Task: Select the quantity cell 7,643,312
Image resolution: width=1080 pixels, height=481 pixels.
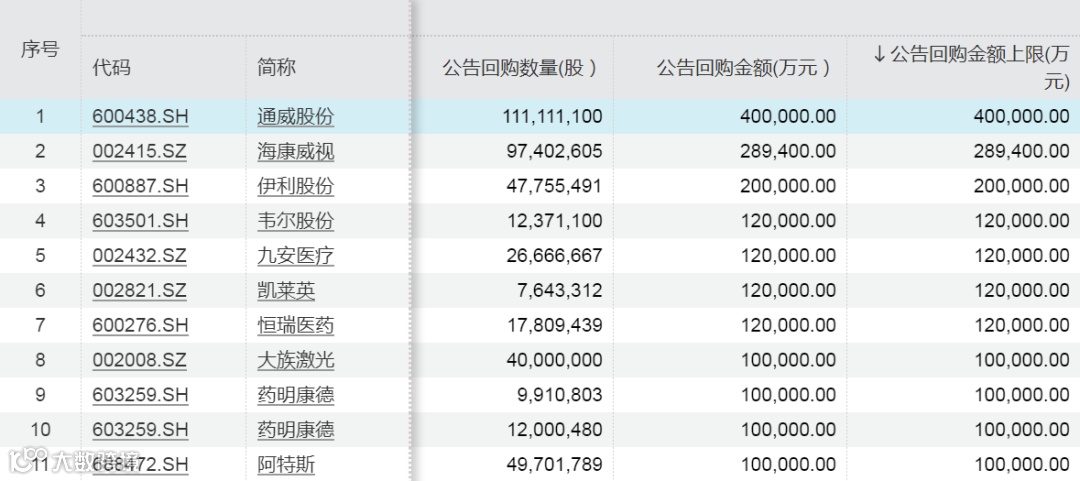Action: (559, 291)
